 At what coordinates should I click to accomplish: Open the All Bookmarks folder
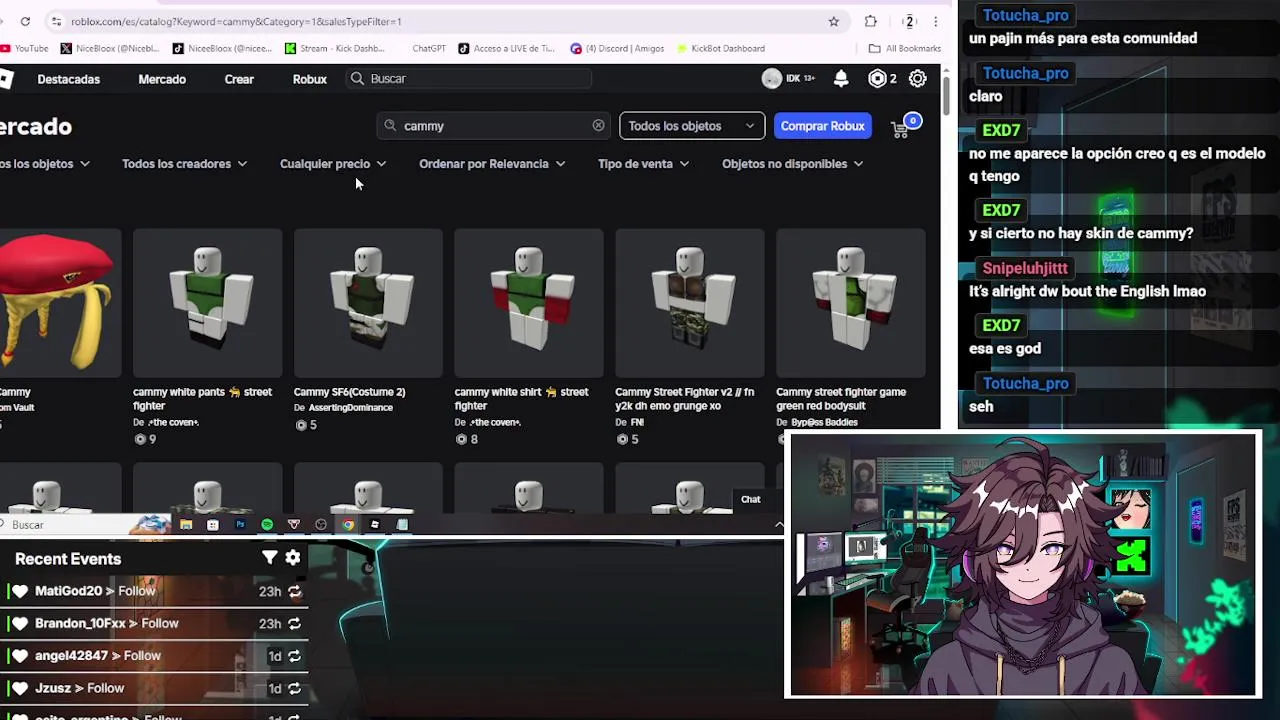[x=905, y=48]
